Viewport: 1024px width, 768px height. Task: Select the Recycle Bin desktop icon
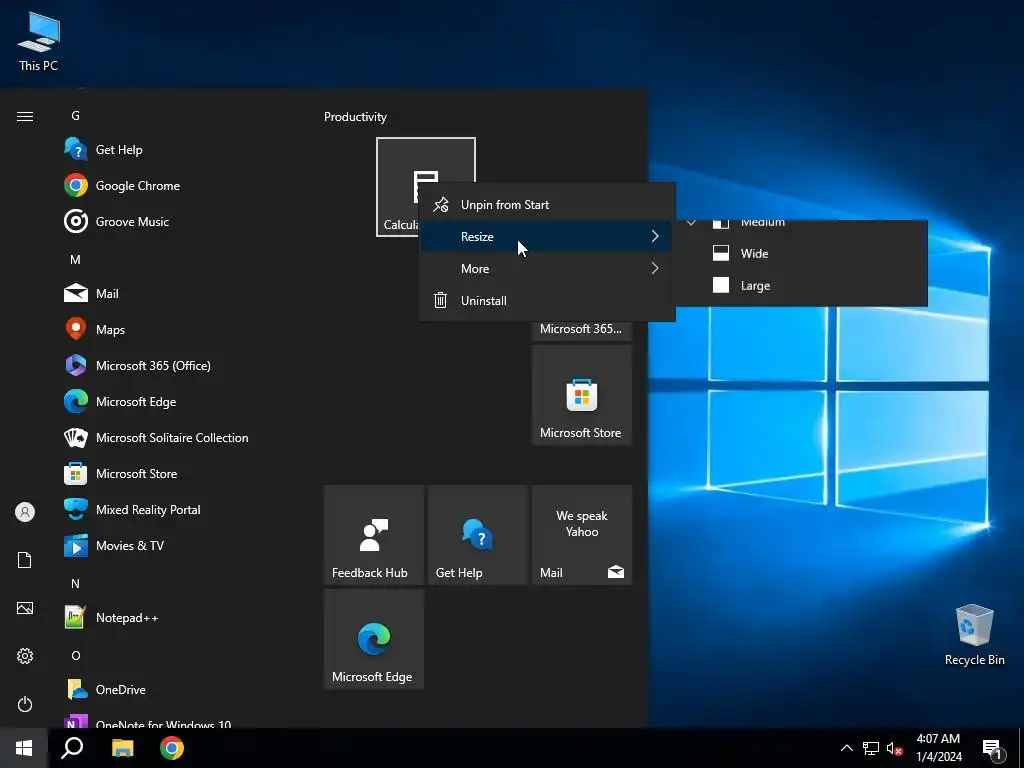point(974,635)
